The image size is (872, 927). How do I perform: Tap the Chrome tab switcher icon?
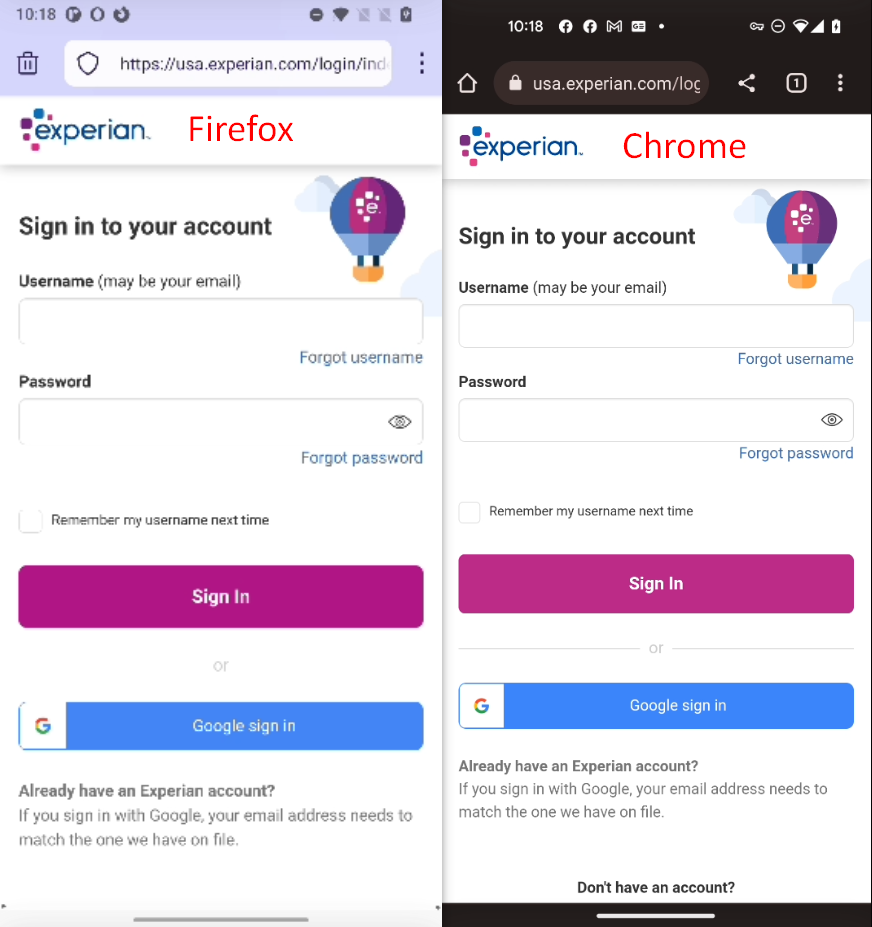point(796,83)
